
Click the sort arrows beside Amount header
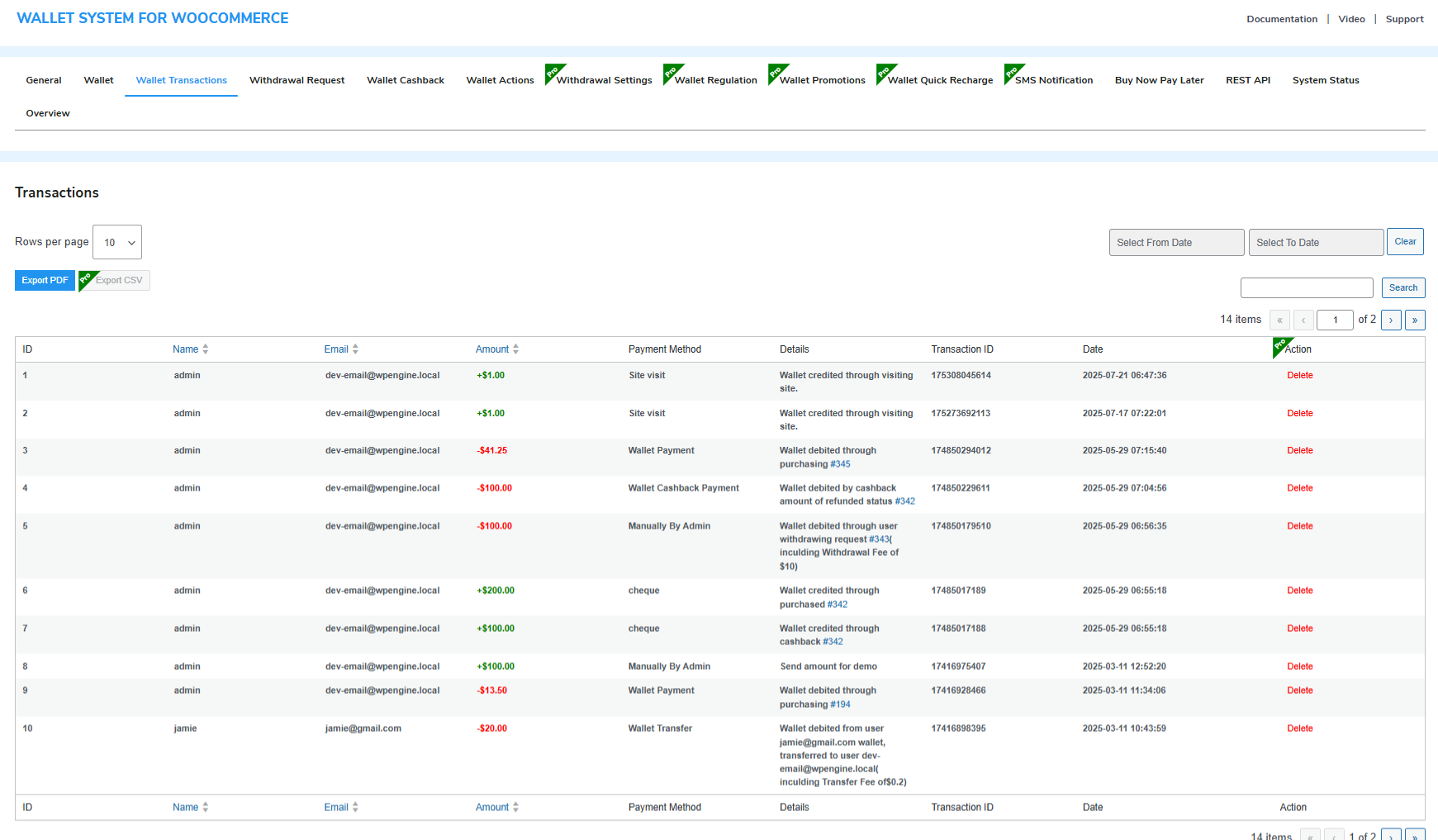tap(515, 349)
